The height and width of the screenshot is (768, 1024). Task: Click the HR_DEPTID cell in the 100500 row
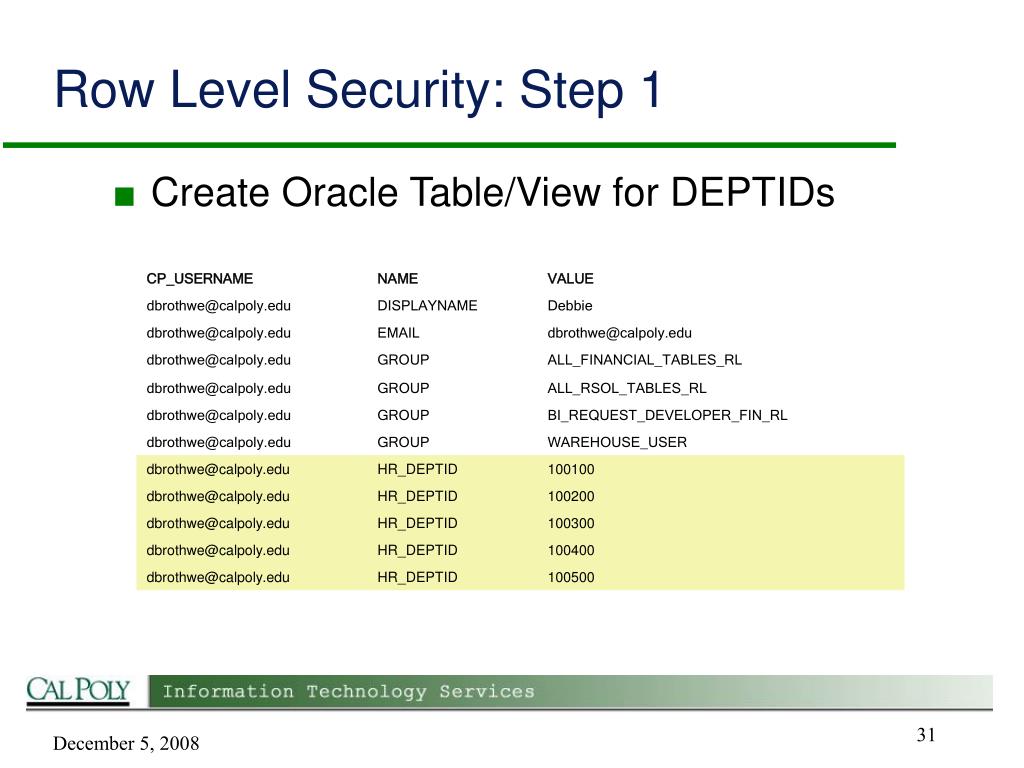pyautogui.click(x=417, y=577)
